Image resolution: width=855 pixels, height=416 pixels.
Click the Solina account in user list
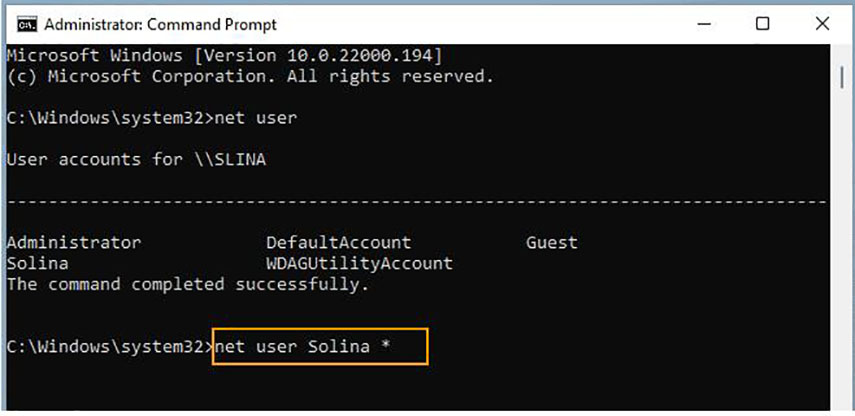[x=37, y=263]
